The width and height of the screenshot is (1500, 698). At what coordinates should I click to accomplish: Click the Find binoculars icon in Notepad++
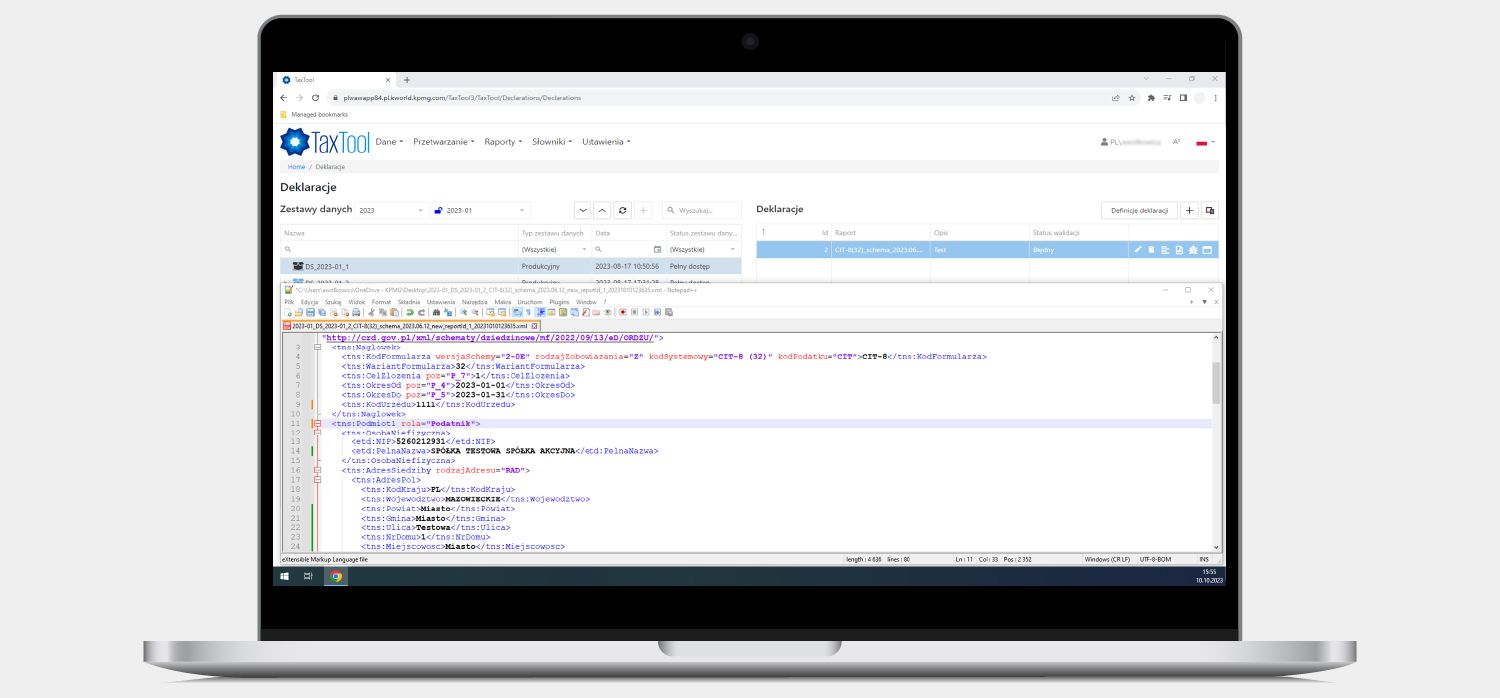[x=436, y=312]
